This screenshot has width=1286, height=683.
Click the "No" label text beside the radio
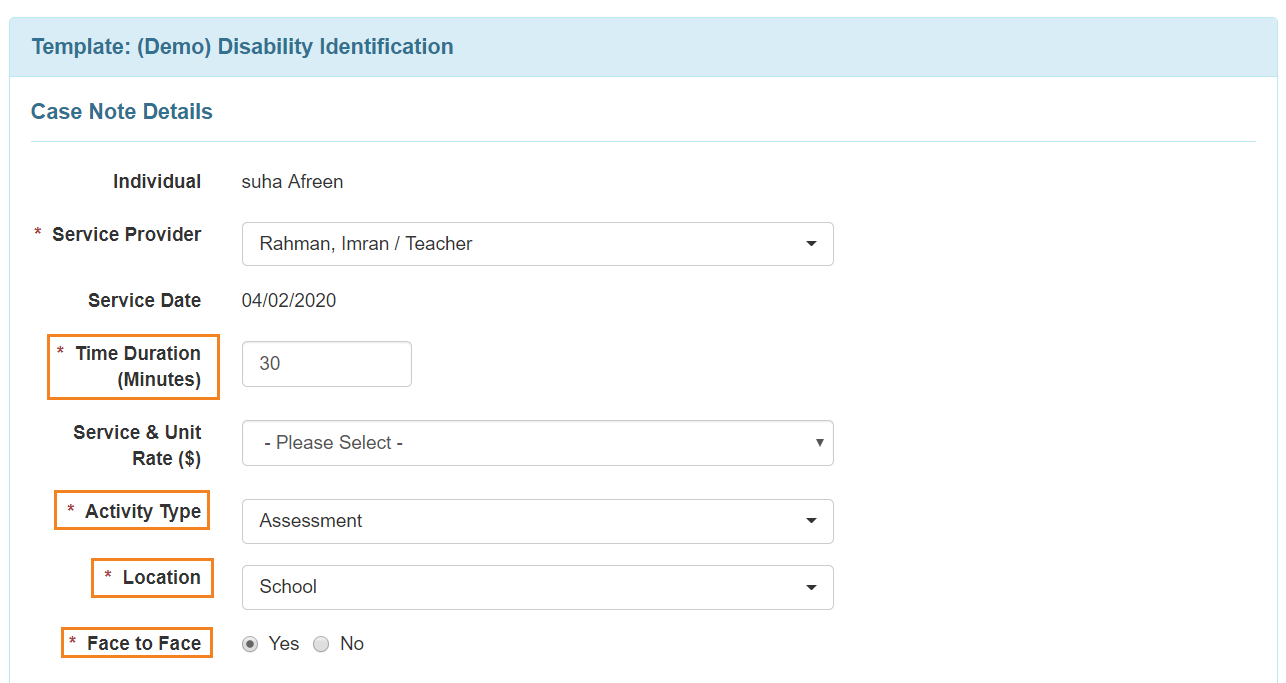[352, 644]
